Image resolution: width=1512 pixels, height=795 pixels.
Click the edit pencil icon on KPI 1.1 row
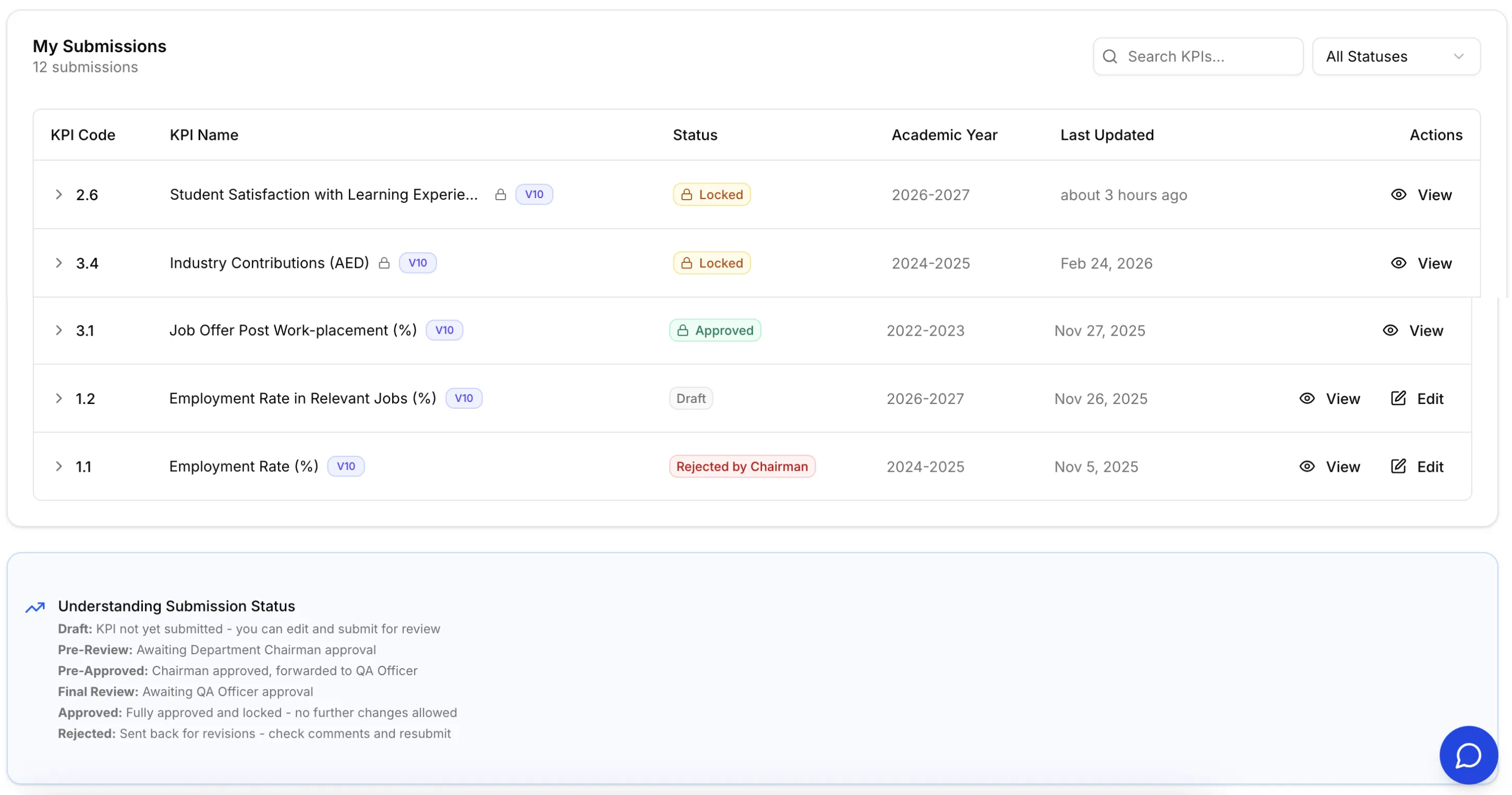click(x=1398, y=466)
